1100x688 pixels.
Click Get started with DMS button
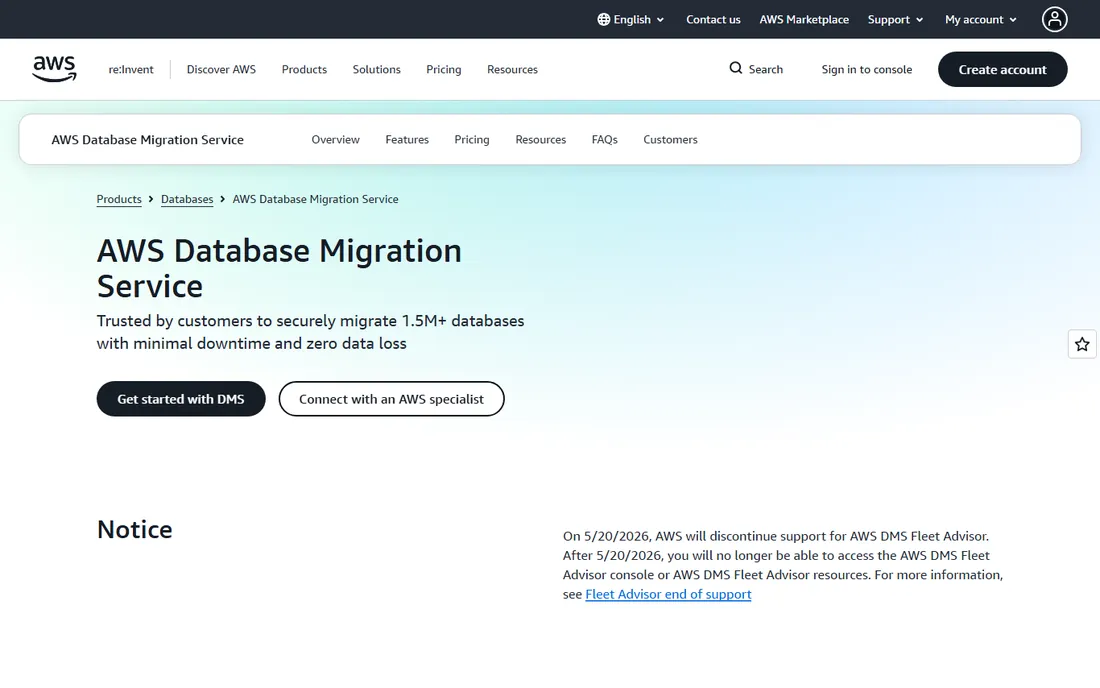pyautogui.click(x=181, y=399)
